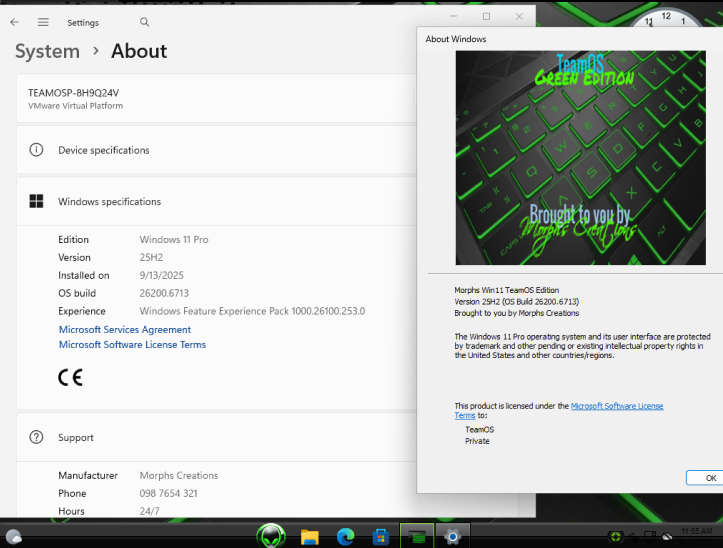Go back using the Settings back arrow
Screen dimensions: 723x548
tap(15, 22)
